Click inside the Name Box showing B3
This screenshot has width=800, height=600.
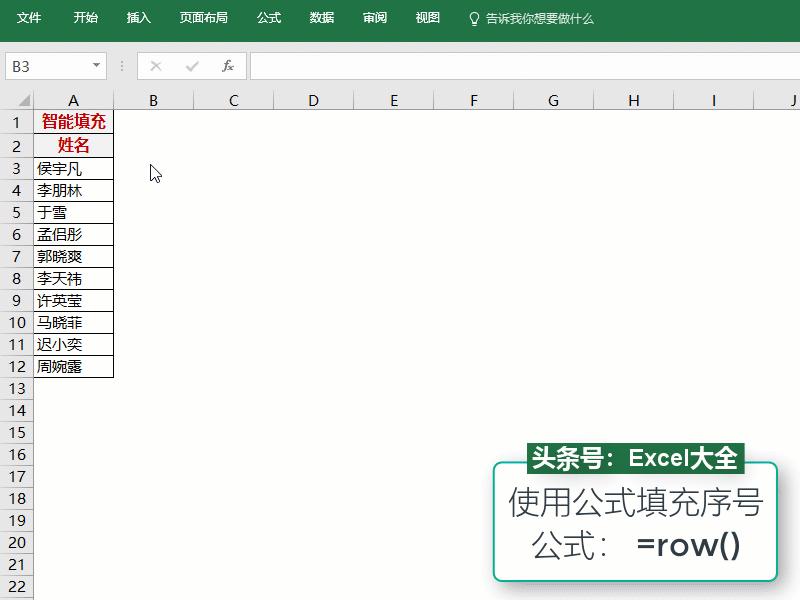pos(45,65)
